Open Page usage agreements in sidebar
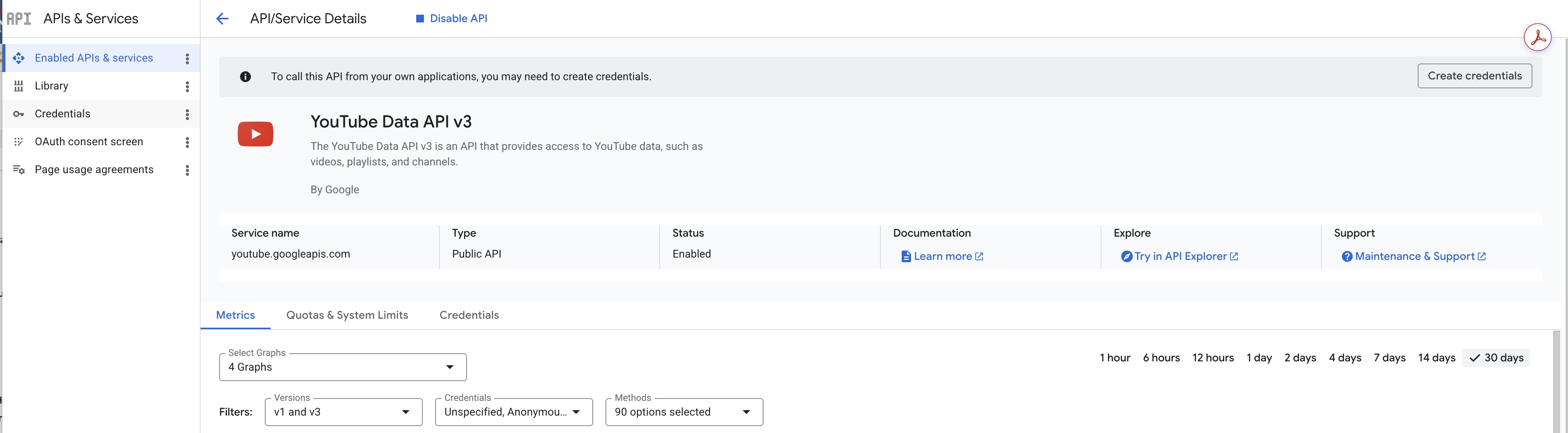 point(100,170)
